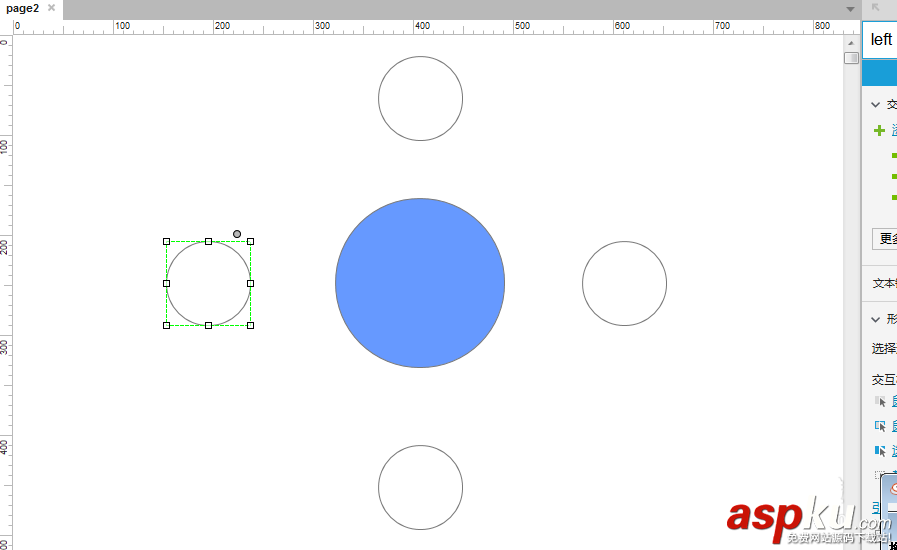This screenshot has height=550, width=897.
Task: Click the selected interaction style icon
Action: 880,451
